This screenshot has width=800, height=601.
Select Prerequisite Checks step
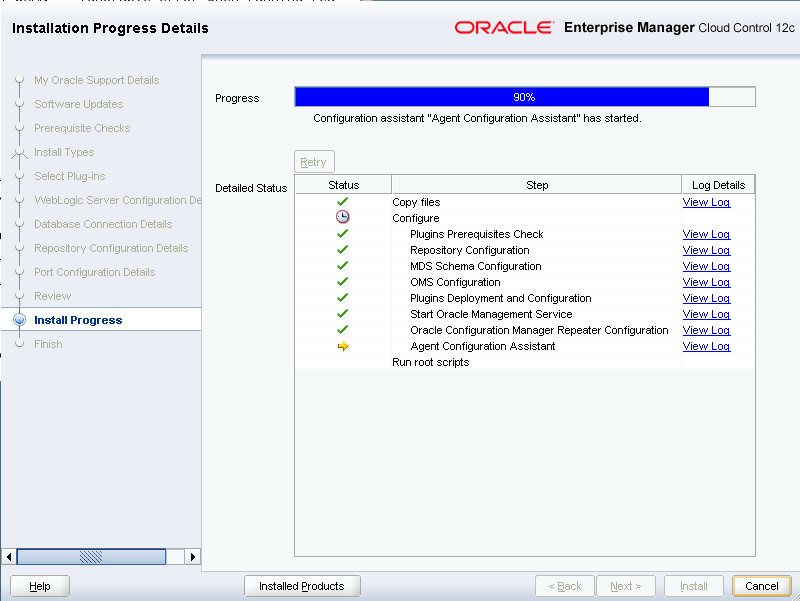[x=82, y=128]
